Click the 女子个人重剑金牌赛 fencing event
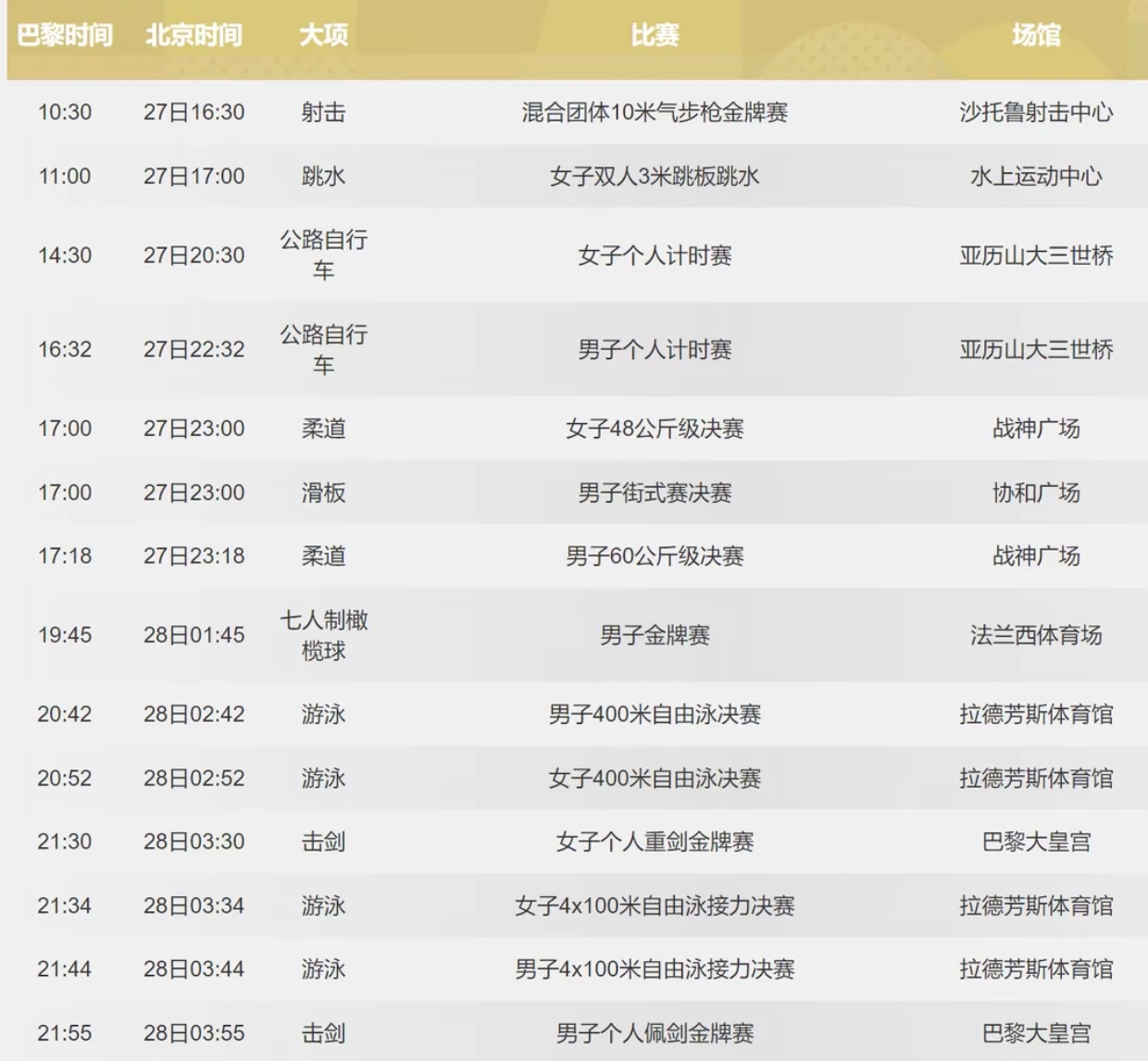The width and height of the screenshot is (1148, 1061). tap(655, 842)
